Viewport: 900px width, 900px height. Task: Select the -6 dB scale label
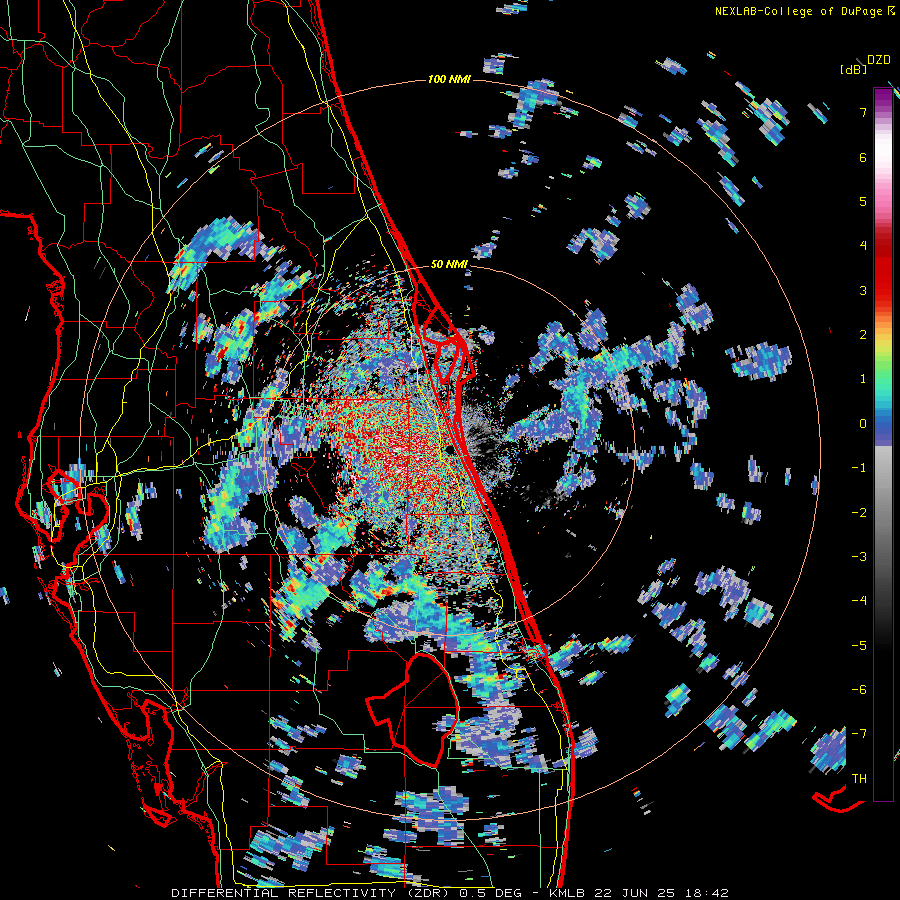pyautogui.click(x=859, y=690)
